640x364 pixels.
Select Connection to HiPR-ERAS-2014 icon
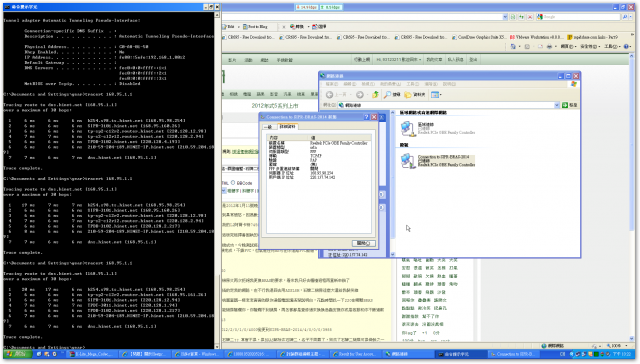408,161
